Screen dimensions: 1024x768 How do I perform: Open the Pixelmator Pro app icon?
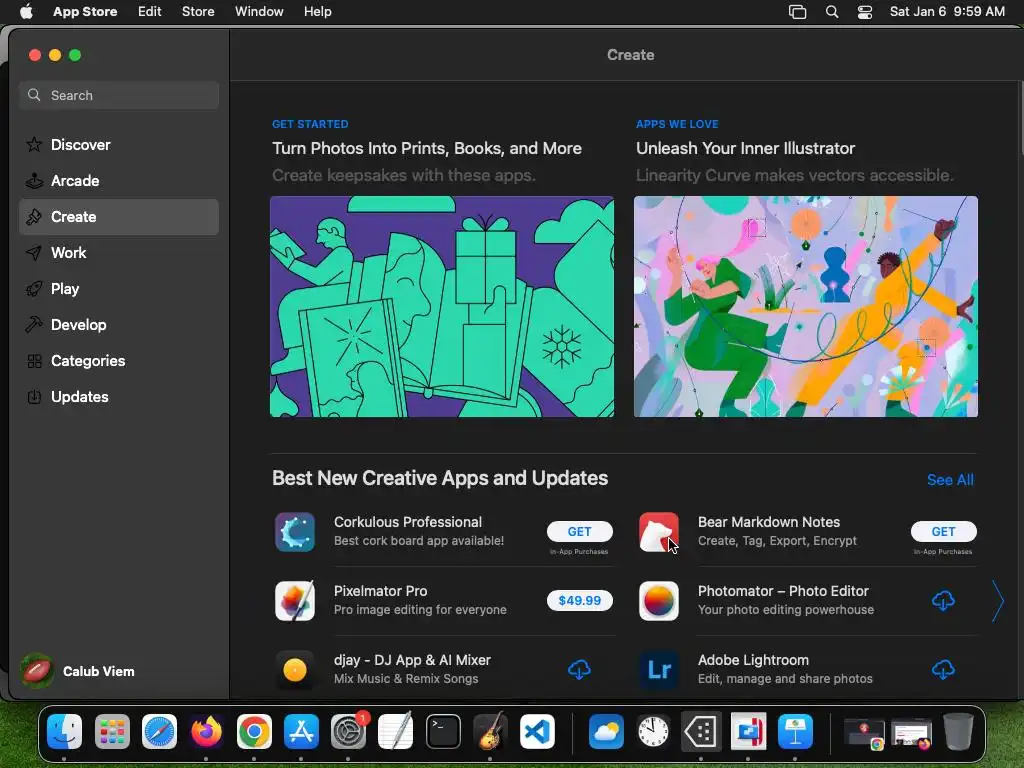pyautogui.click(x=295, y=600)
